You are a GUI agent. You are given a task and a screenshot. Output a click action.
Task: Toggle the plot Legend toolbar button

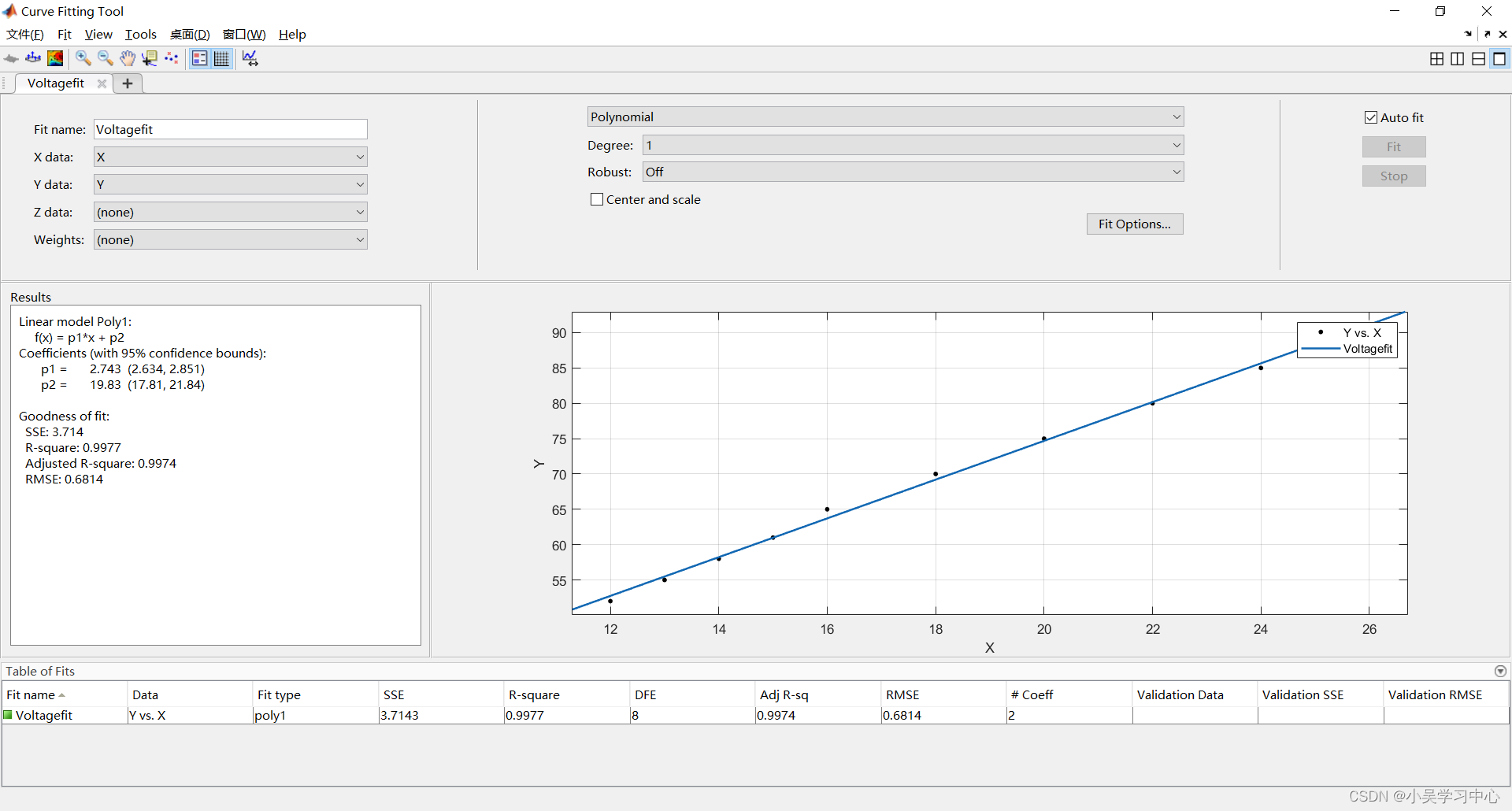pos(200,58)
